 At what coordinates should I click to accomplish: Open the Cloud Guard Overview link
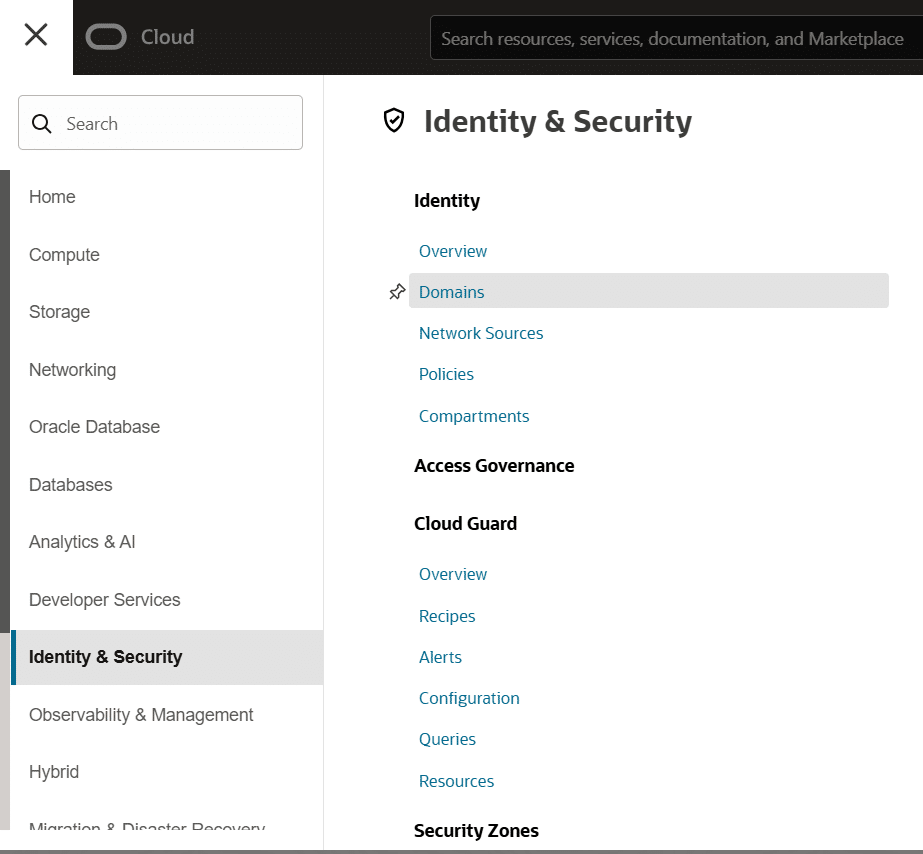tap(453, 574)
